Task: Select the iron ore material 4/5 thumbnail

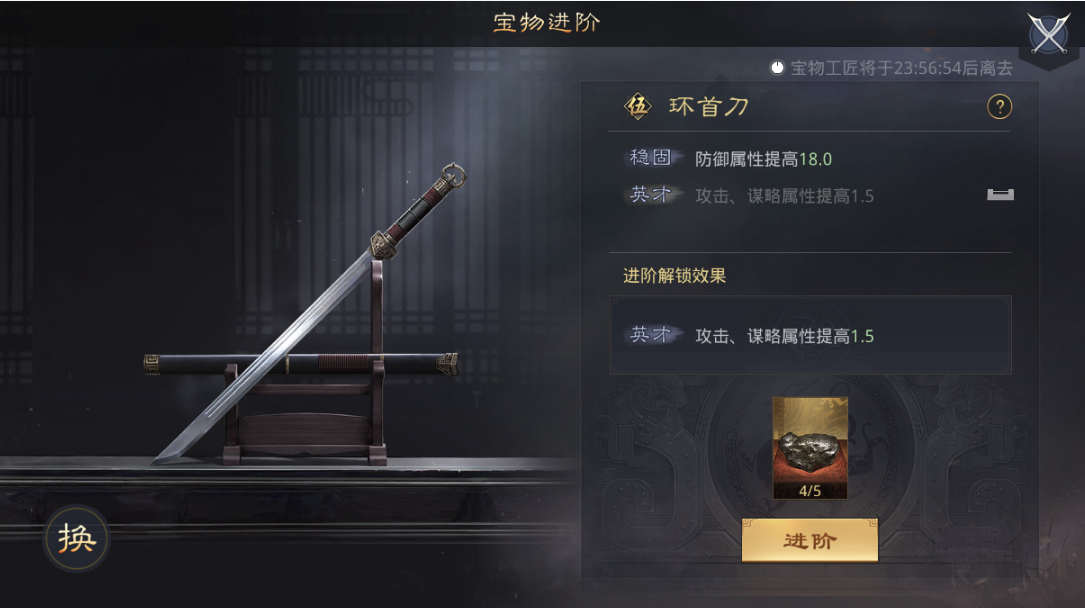Action: 810,448
